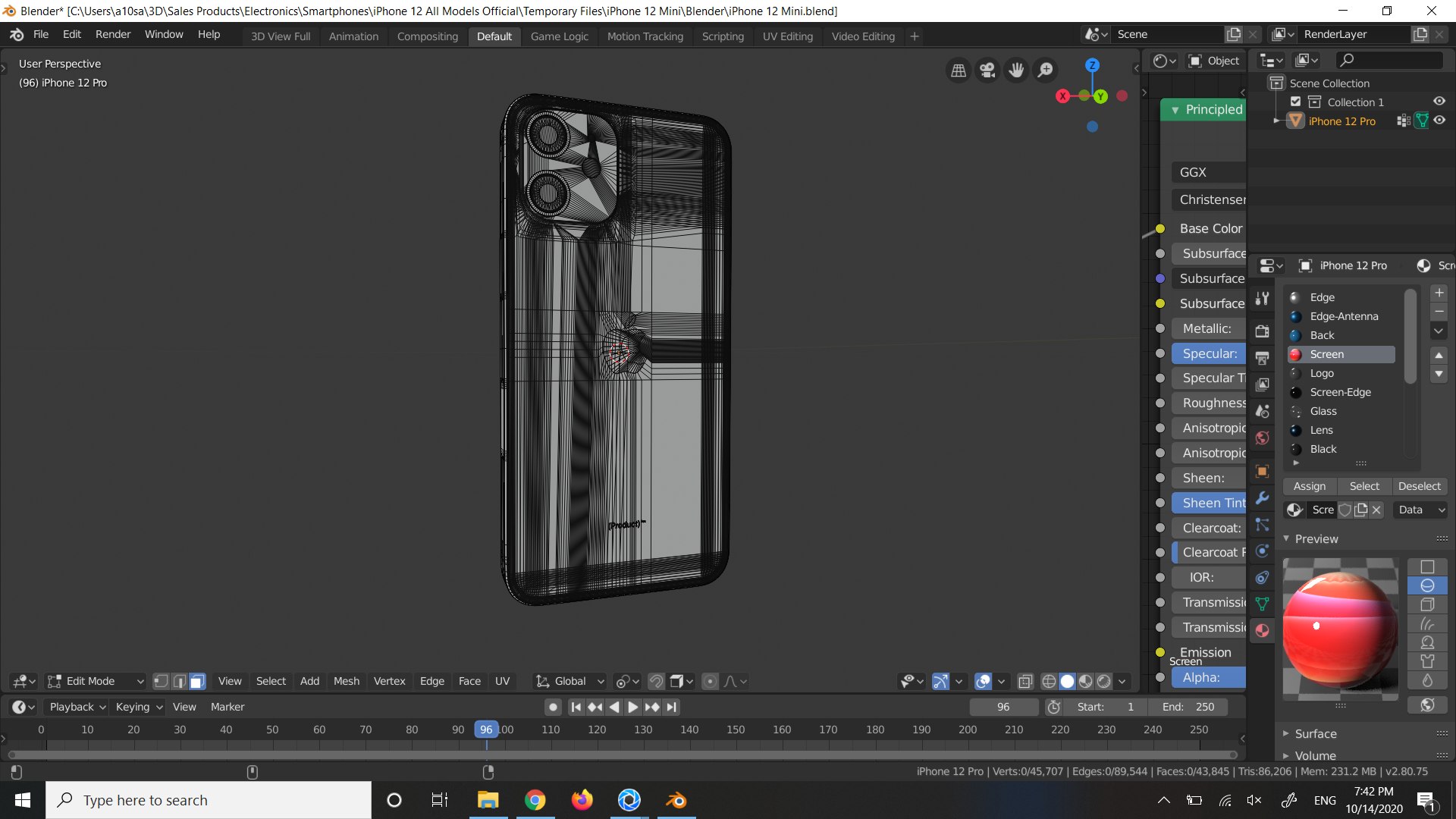Open the Material properties tab
1456x819 pixels.
[x=1262, y=630]
